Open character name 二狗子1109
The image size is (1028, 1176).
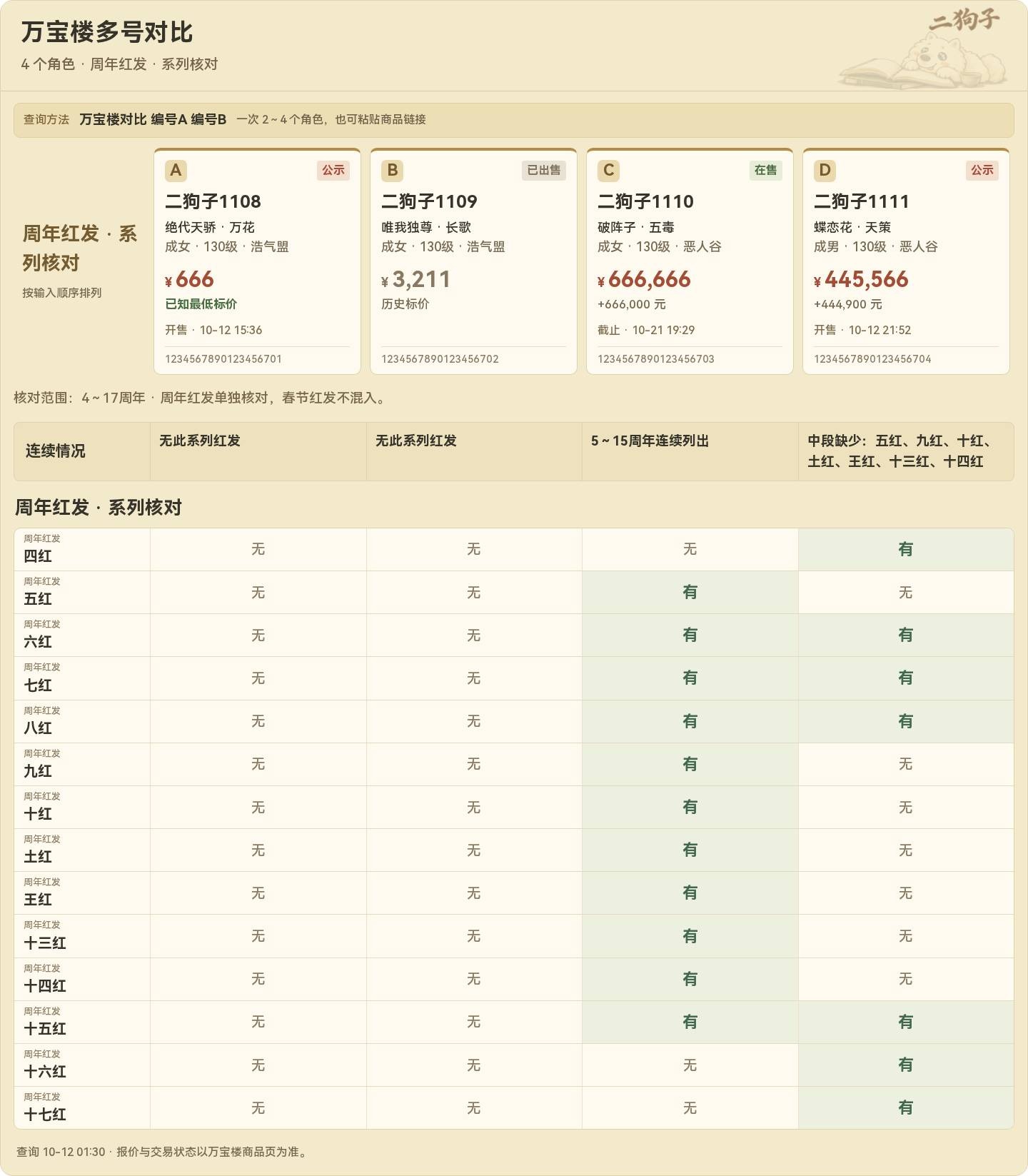pyautogui.click(x=429, y=201)
